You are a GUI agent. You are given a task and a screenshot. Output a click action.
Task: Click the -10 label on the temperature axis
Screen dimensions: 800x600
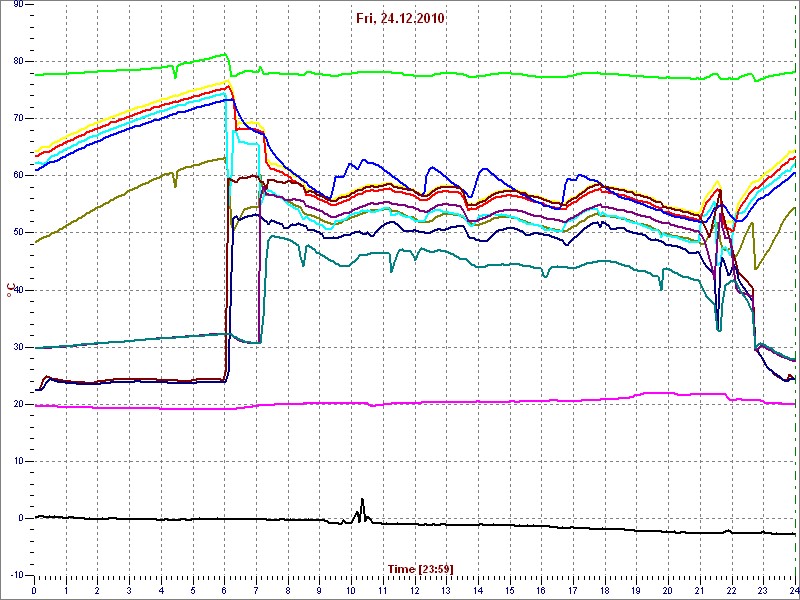click(17, 575)
